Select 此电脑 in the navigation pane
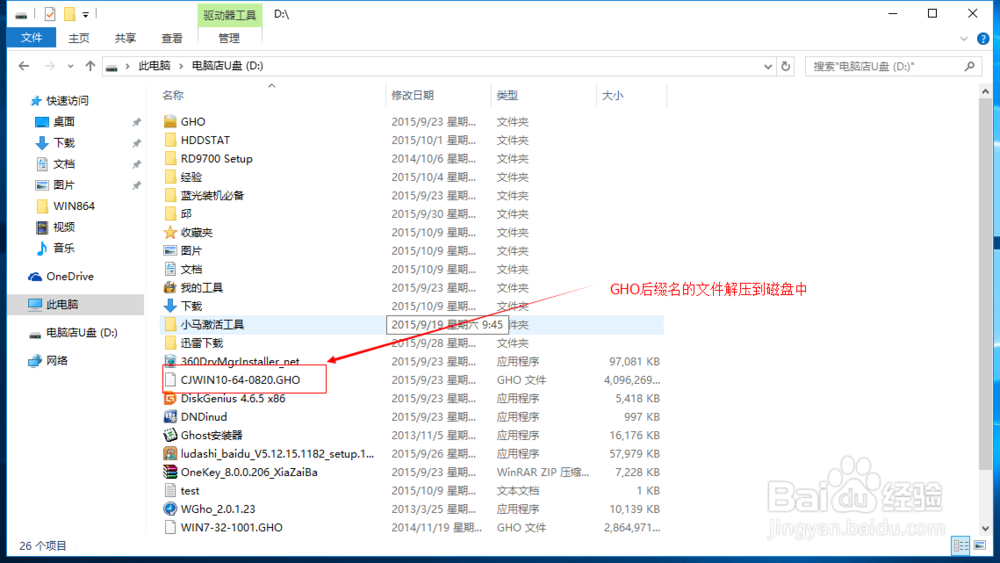This screenshot has width=1000, height=563. (x=62, y=304)
